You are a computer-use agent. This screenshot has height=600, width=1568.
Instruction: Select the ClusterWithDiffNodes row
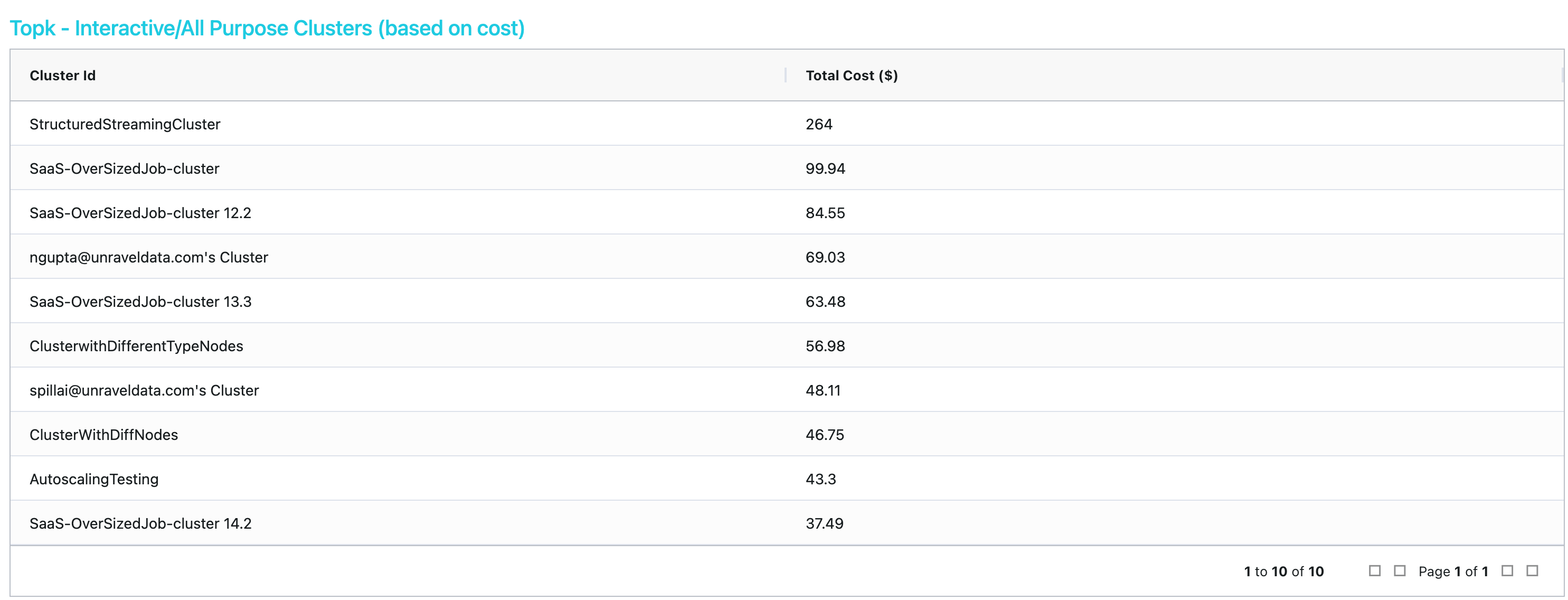[x=103, y=435]
